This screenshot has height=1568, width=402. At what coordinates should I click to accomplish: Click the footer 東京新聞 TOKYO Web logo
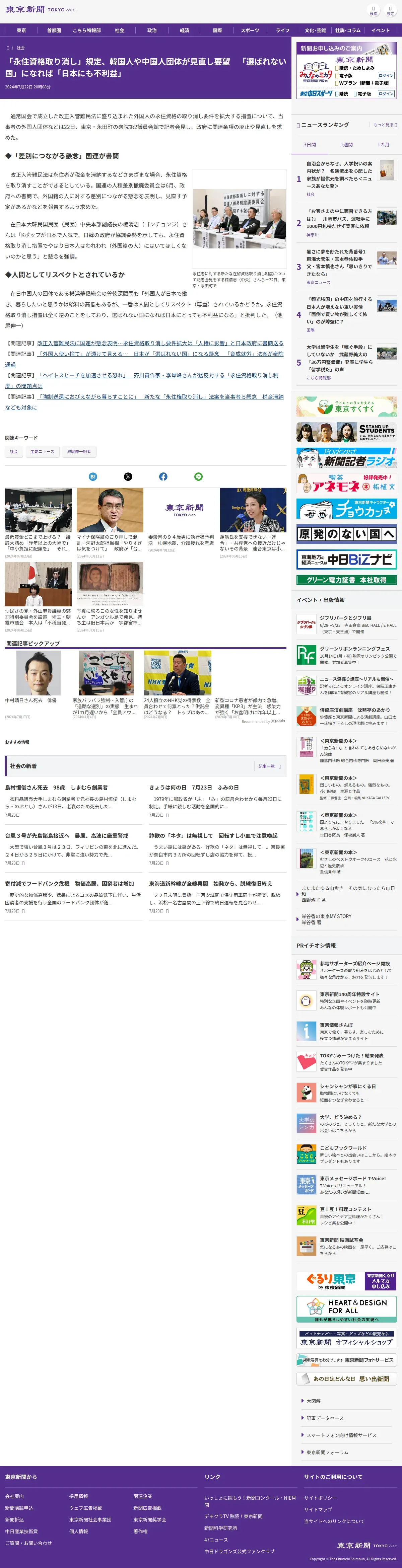tap(367, 1546)
